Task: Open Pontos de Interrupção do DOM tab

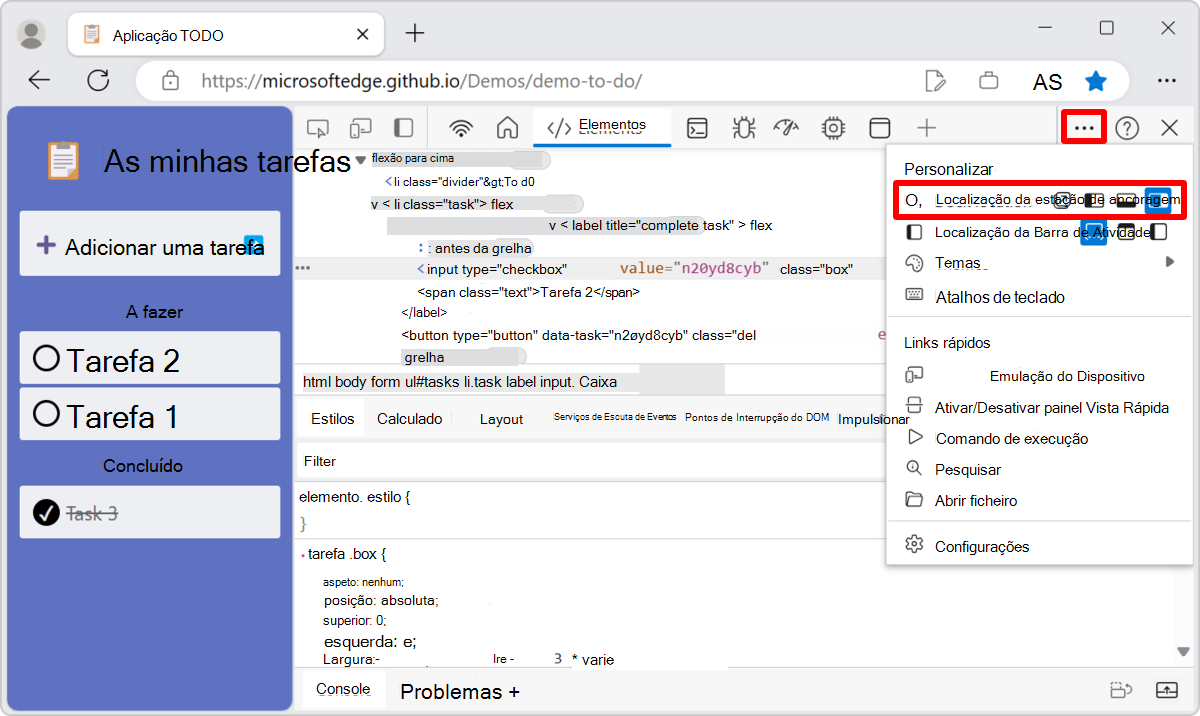Action: [757, 418]
